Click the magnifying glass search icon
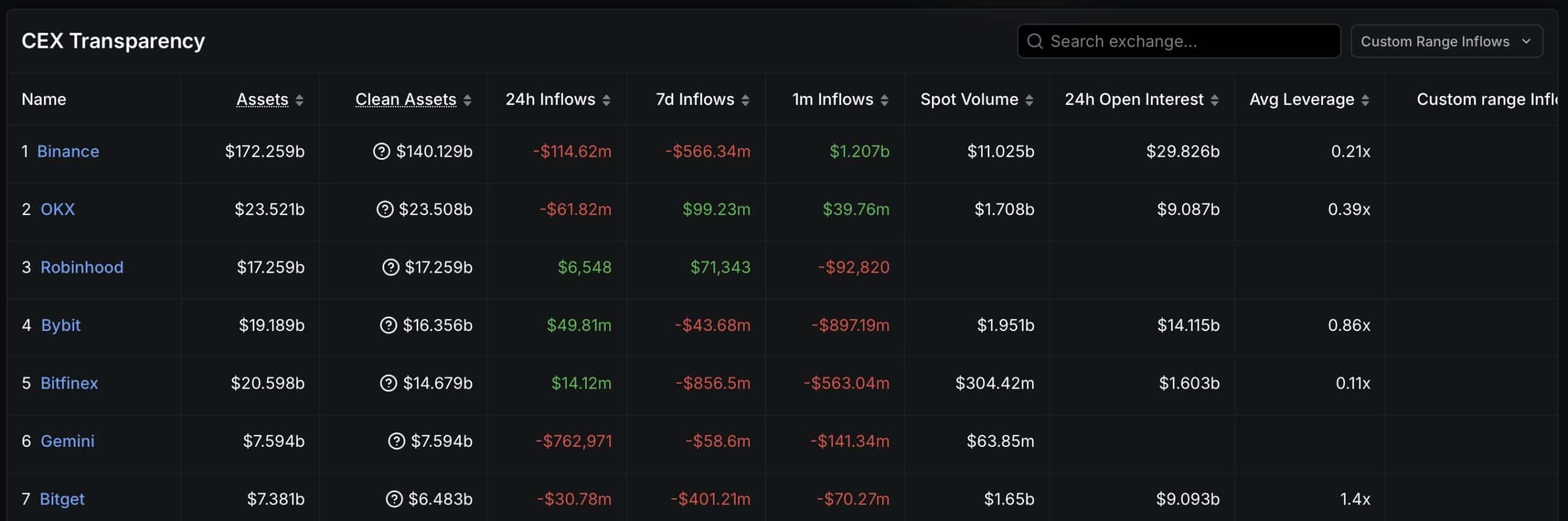The height and width of the screenshot is (521, 1568). coord(1035,41)
